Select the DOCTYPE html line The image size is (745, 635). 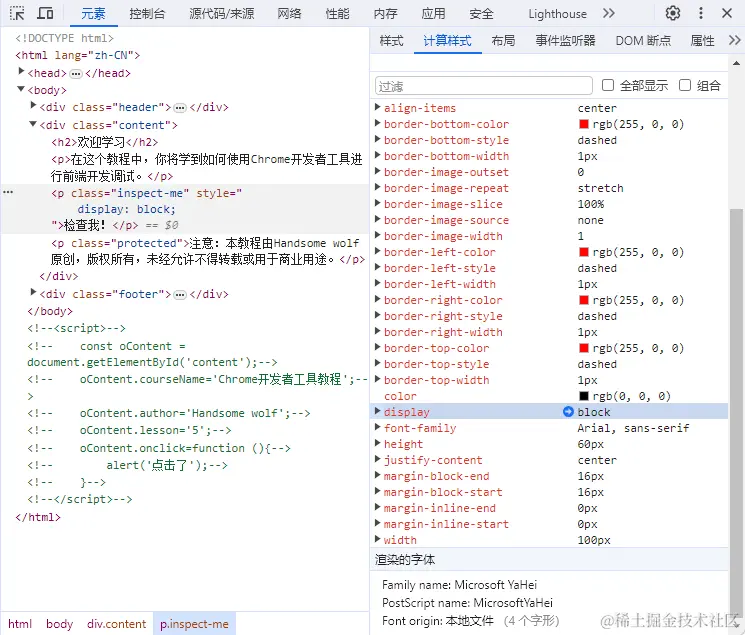click(65, 38)
